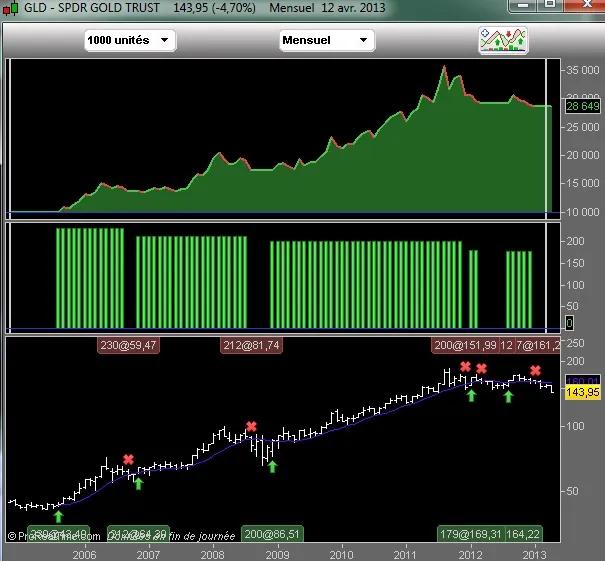This screenshot has width=605, height=561.
Task: Click the trading signals chart icon
Action: (503, 40)
